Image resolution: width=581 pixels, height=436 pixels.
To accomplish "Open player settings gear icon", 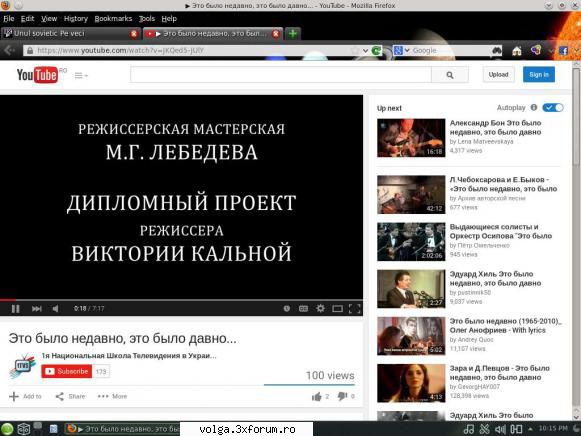I will pyautogui.click(x=321, y=308).
